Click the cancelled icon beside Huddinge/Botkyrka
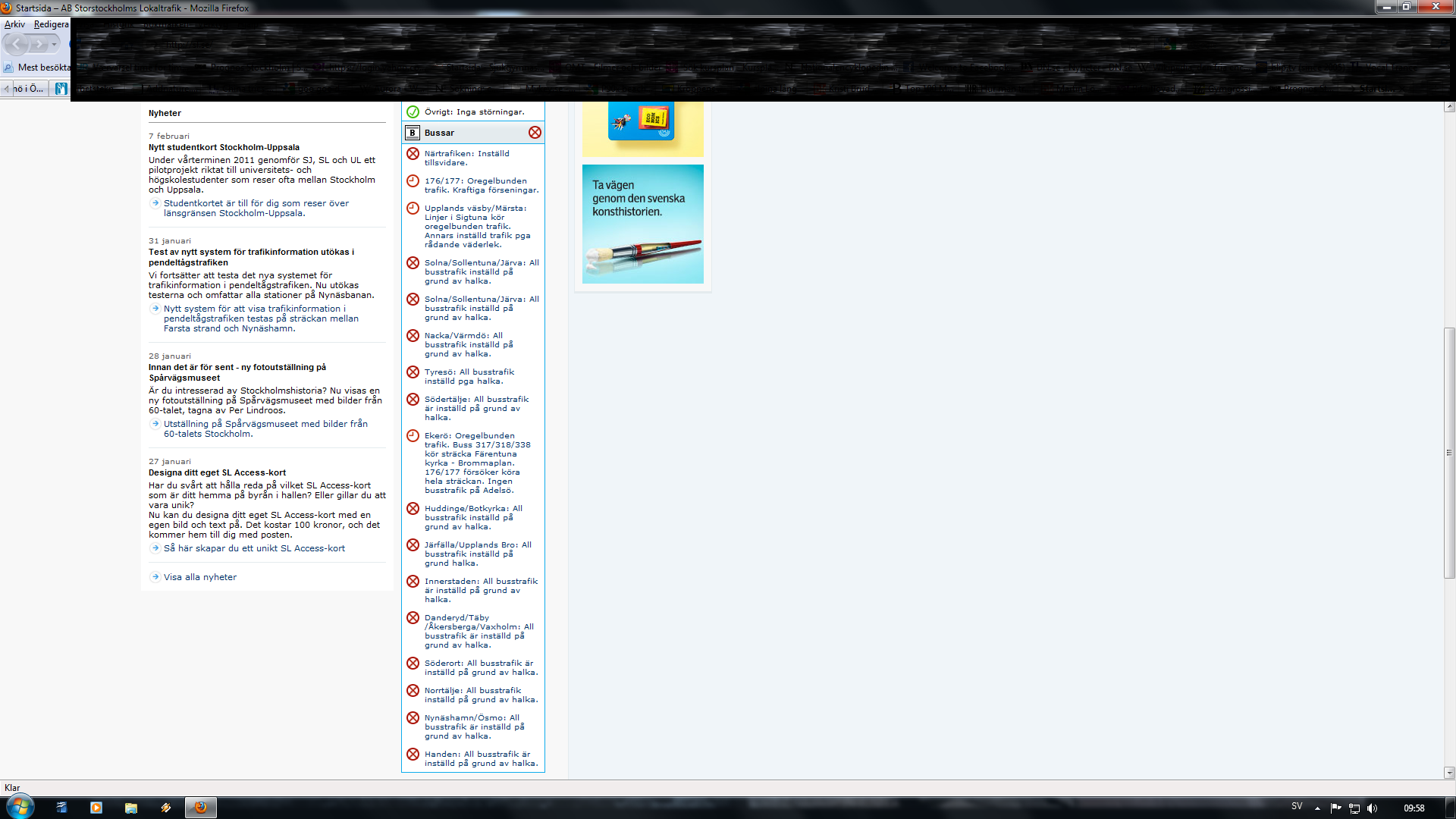 413,509
